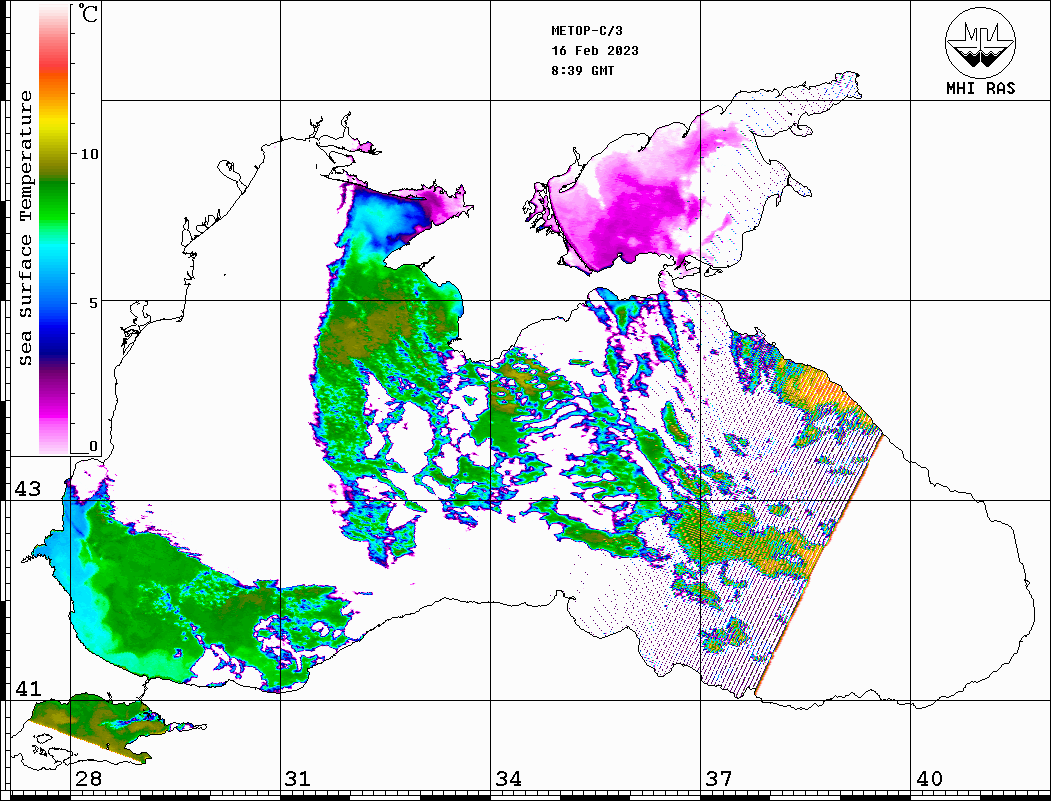Screen dimensions: 1051x801
Task: Click the longitude label '31'
Action: tap(298, 779)
